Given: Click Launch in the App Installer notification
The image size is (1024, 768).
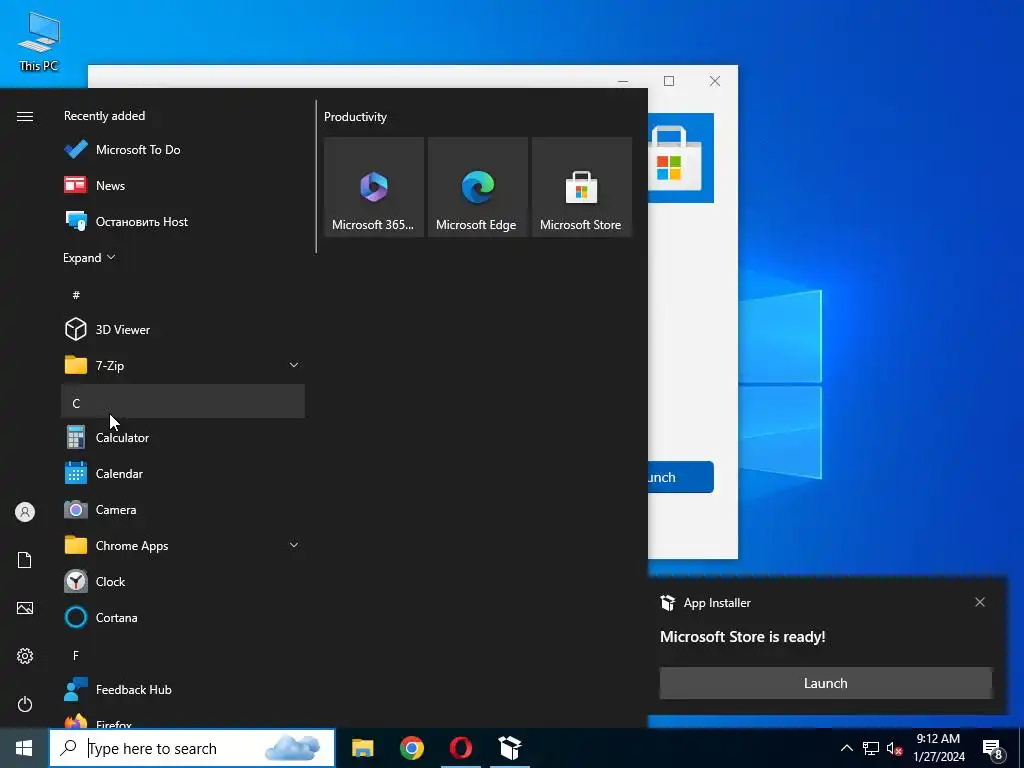Looking at the screenshot, I should [825, 683].
